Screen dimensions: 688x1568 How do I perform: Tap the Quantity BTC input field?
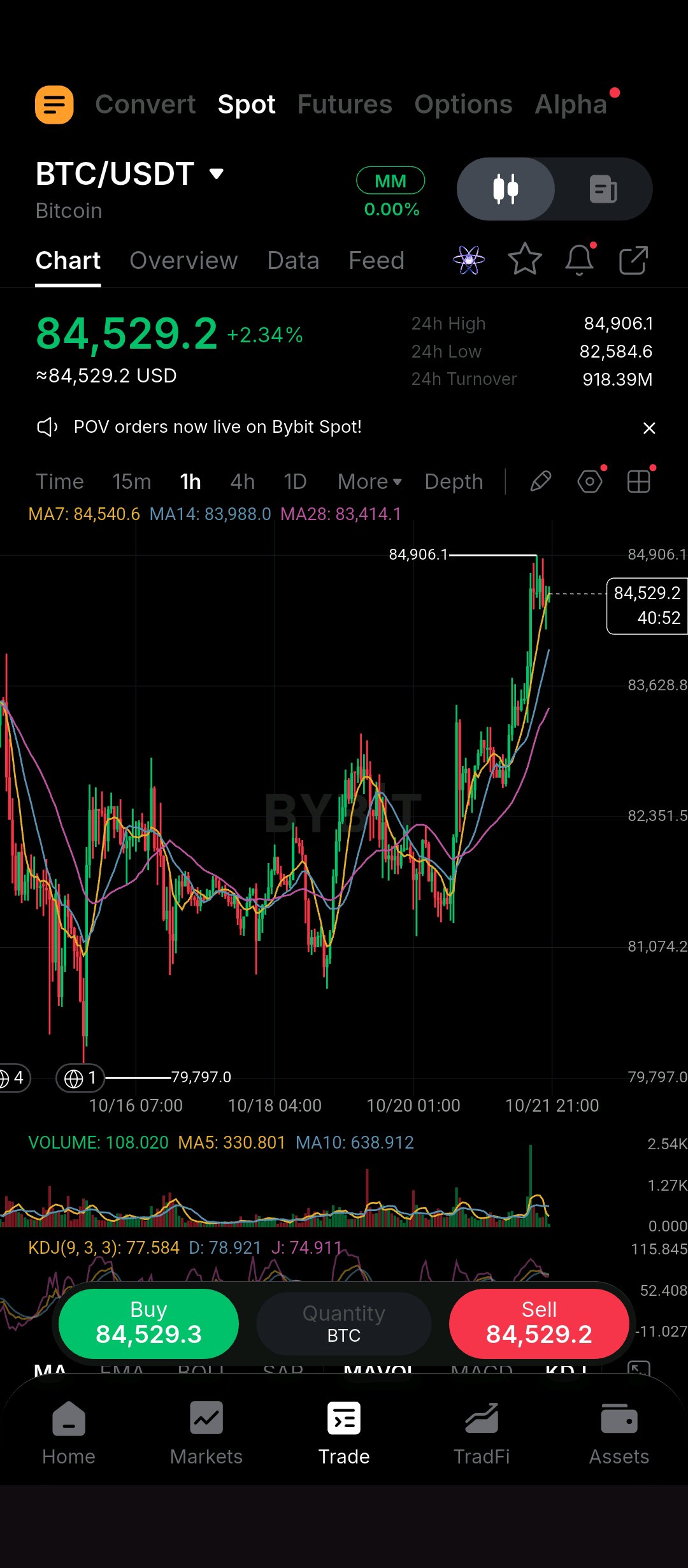(x=344, y=1323)
